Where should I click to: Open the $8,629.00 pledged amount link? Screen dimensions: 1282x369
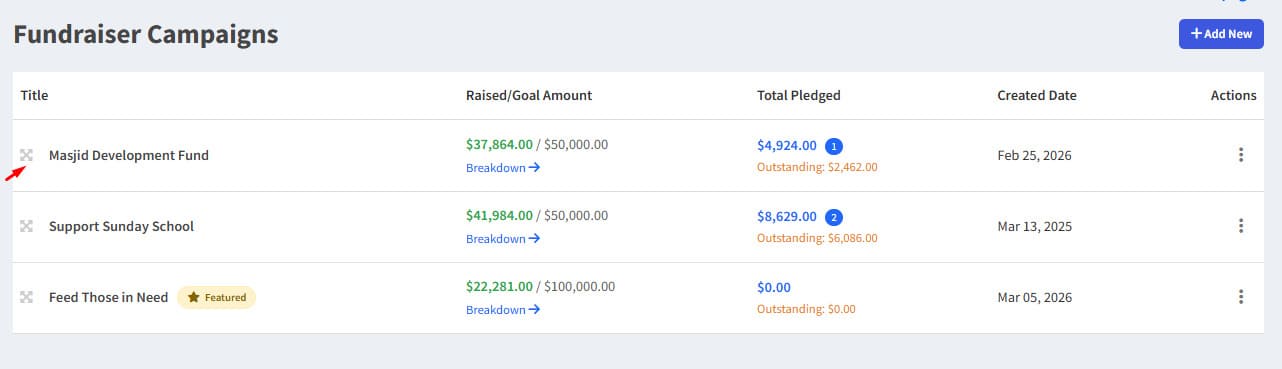[x=787, y=217]
